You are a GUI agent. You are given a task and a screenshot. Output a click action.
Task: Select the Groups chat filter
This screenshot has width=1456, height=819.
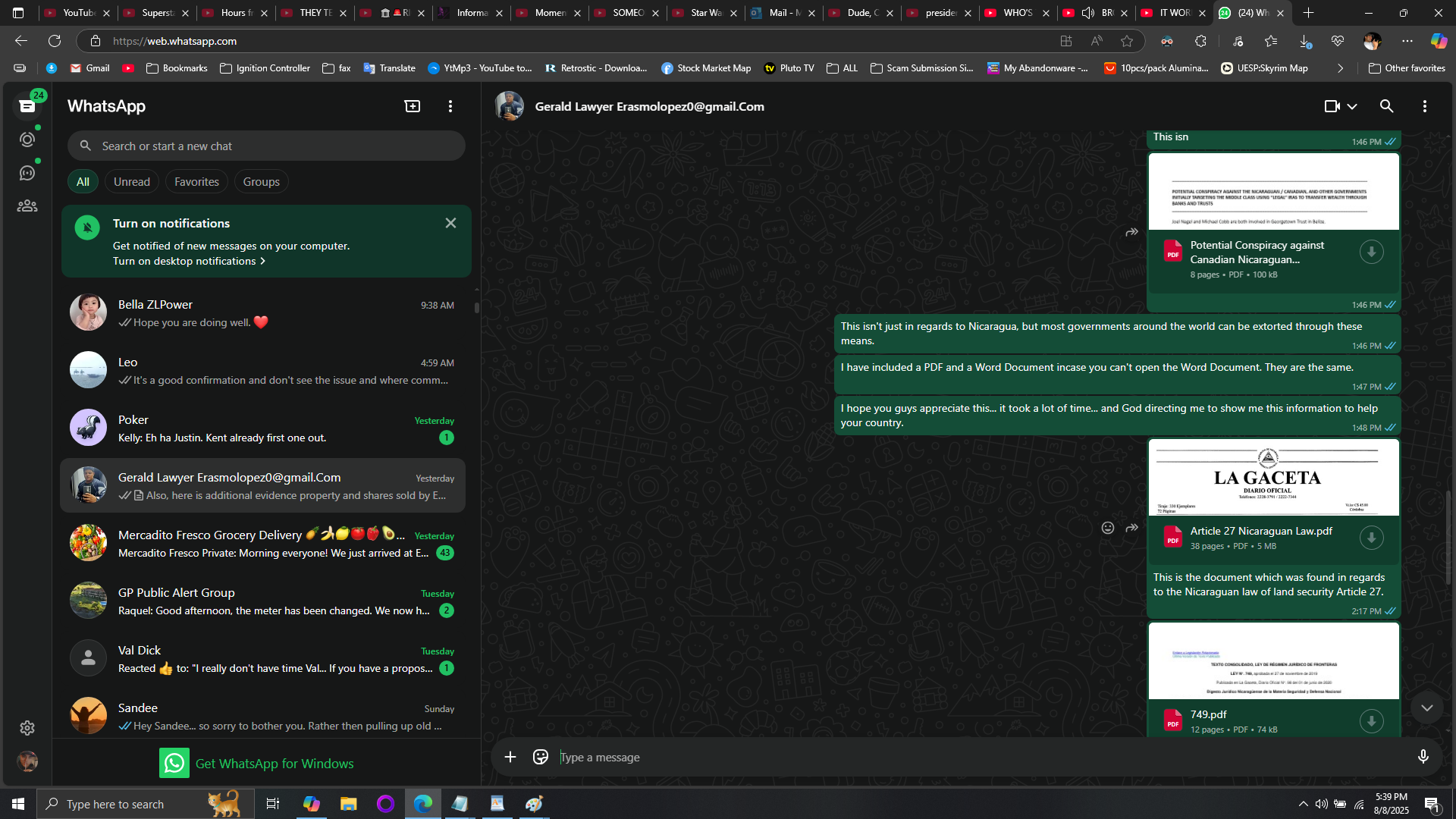pos(261,182)
